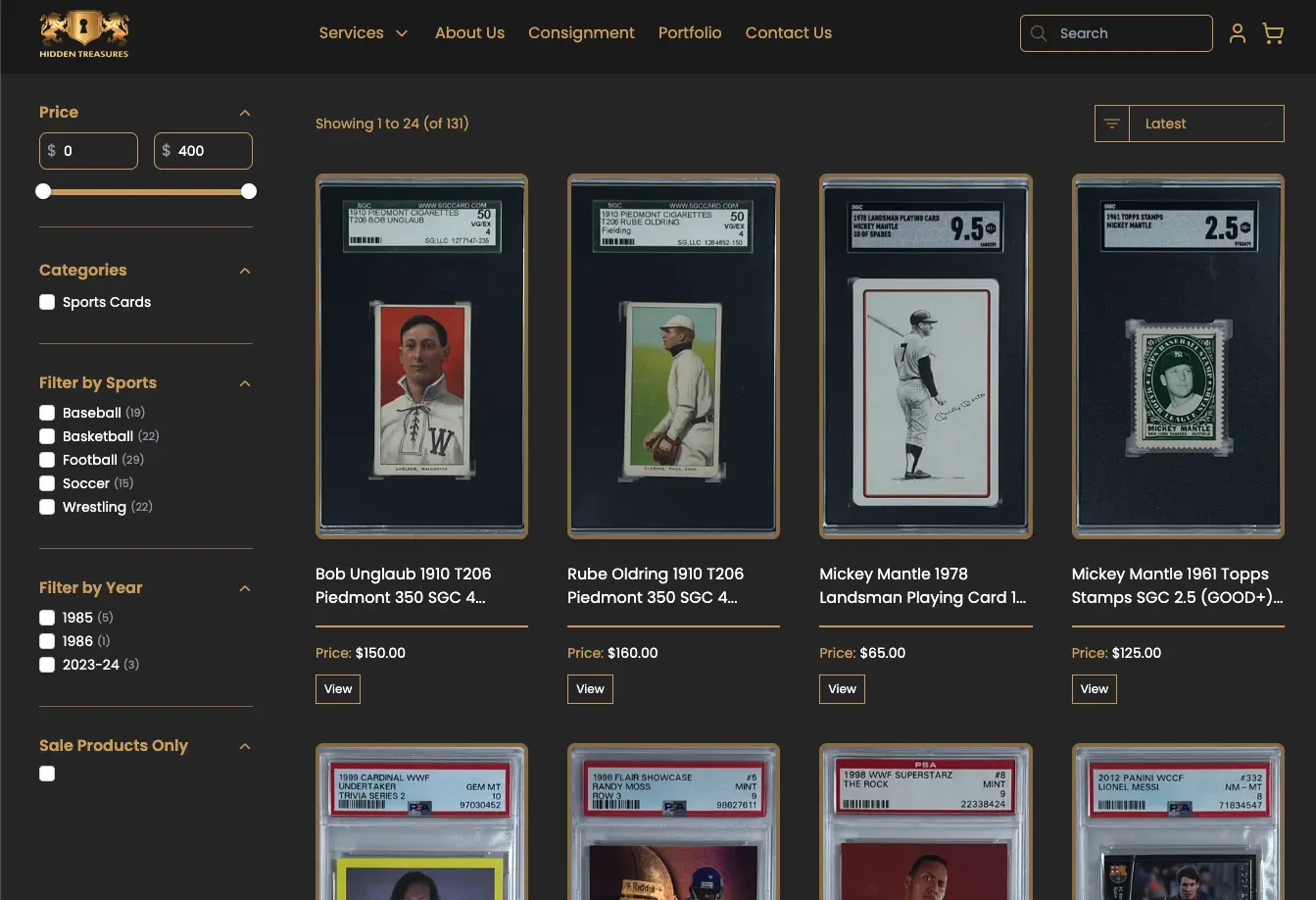Click the Hidden Treasures logo
Screen dimensions: 1316x900
[x=84, y=35]
